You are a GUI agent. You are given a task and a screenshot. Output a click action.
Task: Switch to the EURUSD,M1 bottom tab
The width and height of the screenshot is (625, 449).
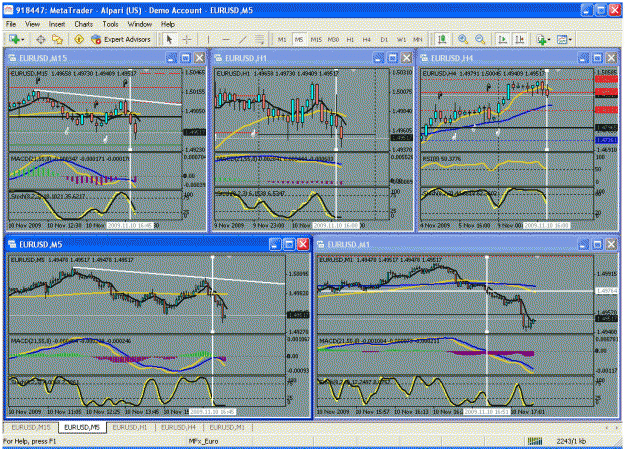pyautogui.click(x=227, y=427)
